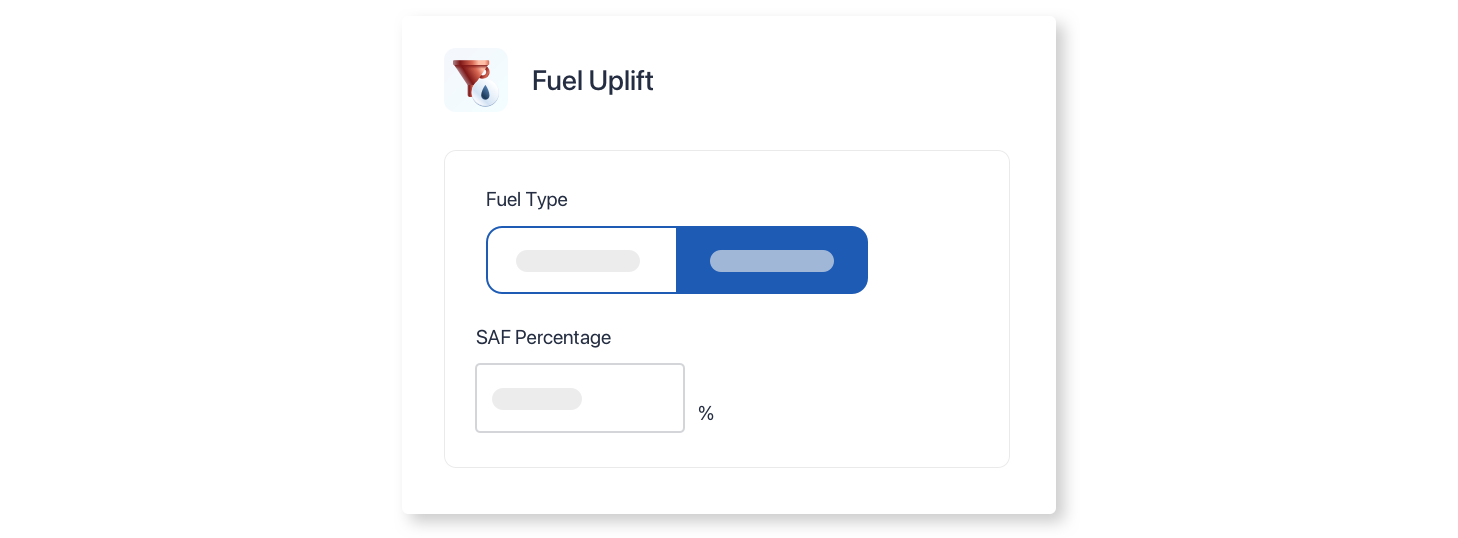Tap the light placeholder in the selected blue segment
Screen dimensions: 1458x538
click(772, 261)
